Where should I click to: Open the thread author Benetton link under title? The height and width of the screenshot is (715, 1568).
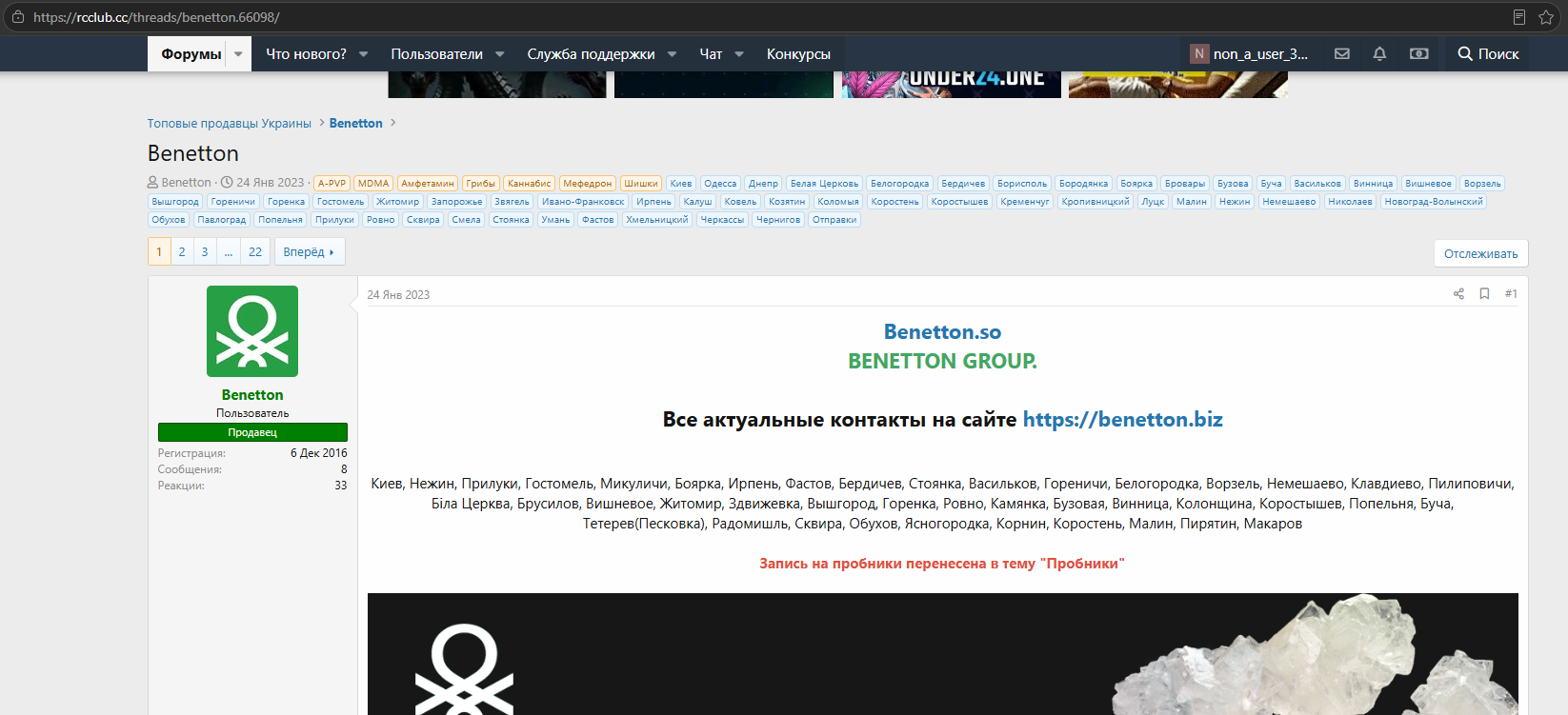tap(186, 183)
